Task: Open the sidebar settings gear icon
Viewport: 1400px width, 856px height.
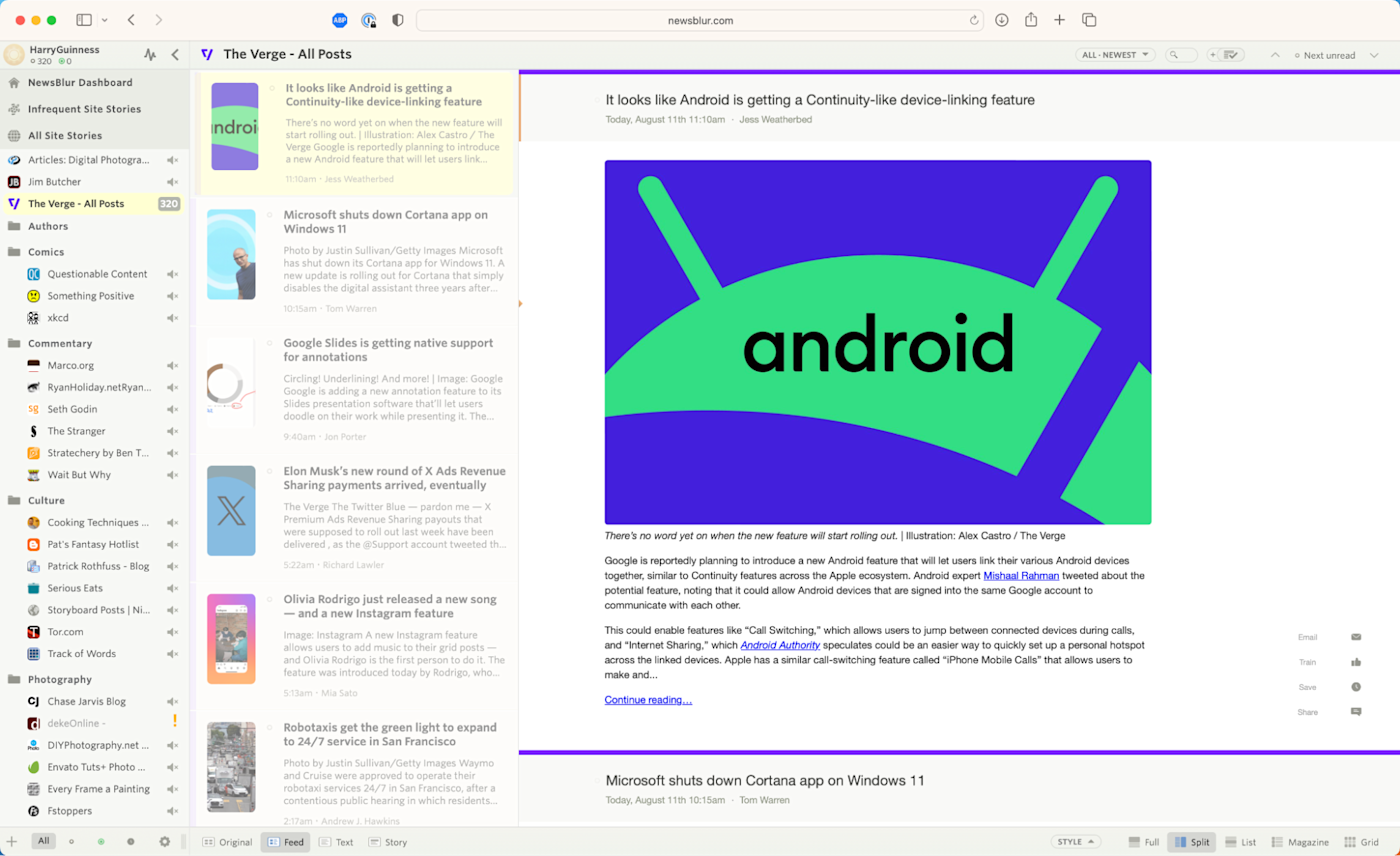Action: (165, 842)
